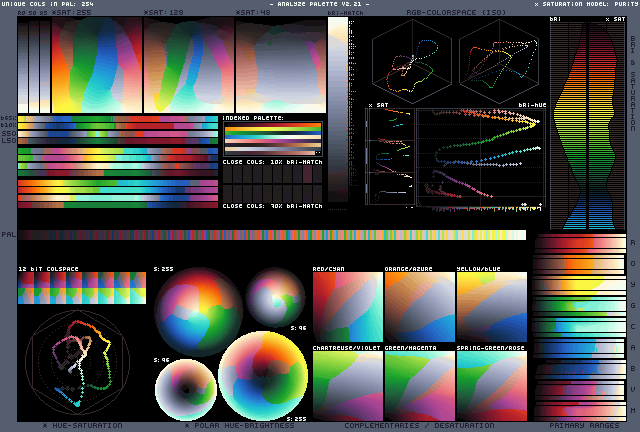Click the Green/Magenta complementary swatch
640x432 pixels.
pyautogui.click(x=418, y=386)
